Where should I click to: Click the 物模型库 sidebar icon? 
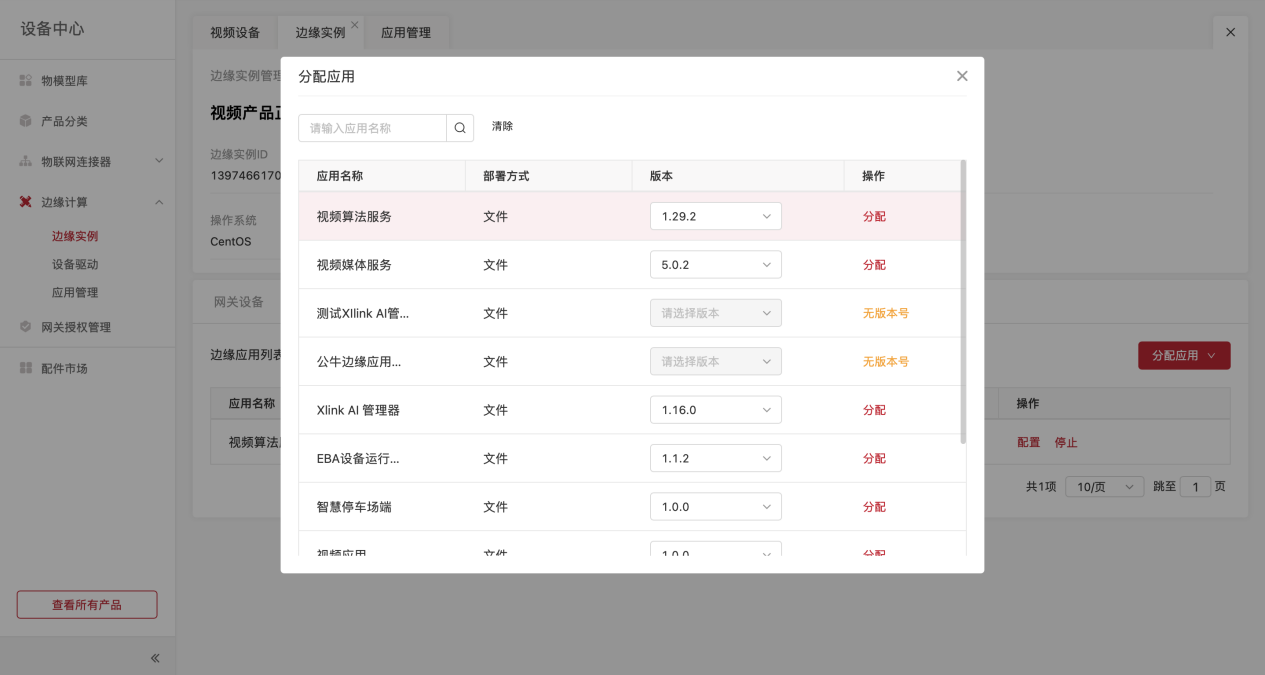(26, 80)
